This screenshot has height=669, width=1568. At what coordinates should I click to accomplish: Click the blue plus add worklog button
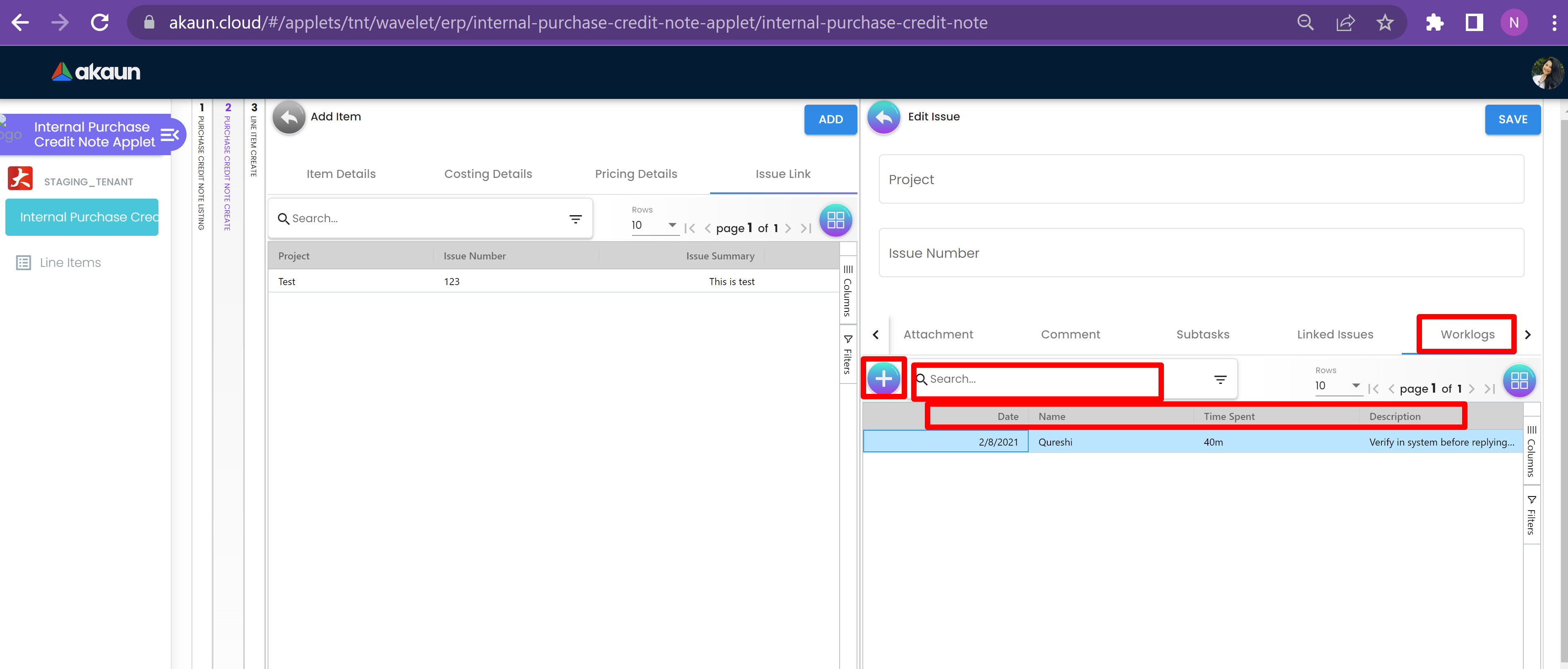tap(883, 379)
